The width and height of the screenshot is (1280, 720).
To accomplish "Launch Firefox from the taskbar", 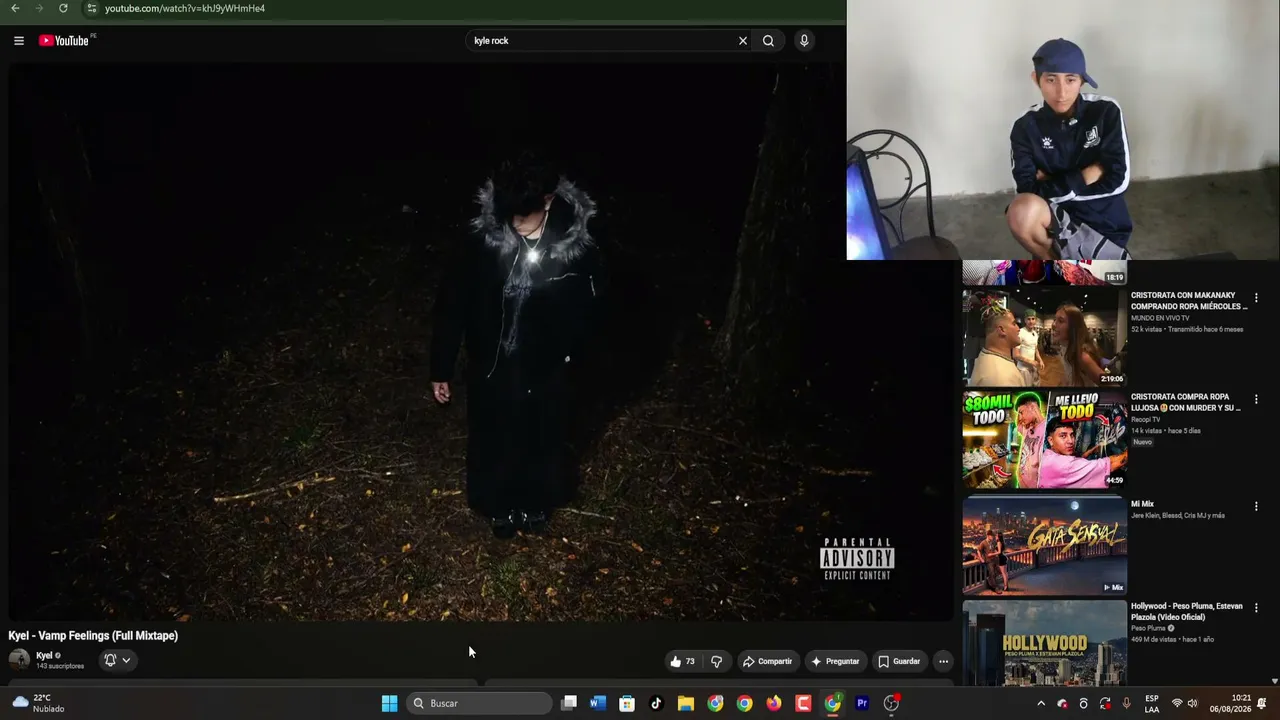I will click(774, 703).
